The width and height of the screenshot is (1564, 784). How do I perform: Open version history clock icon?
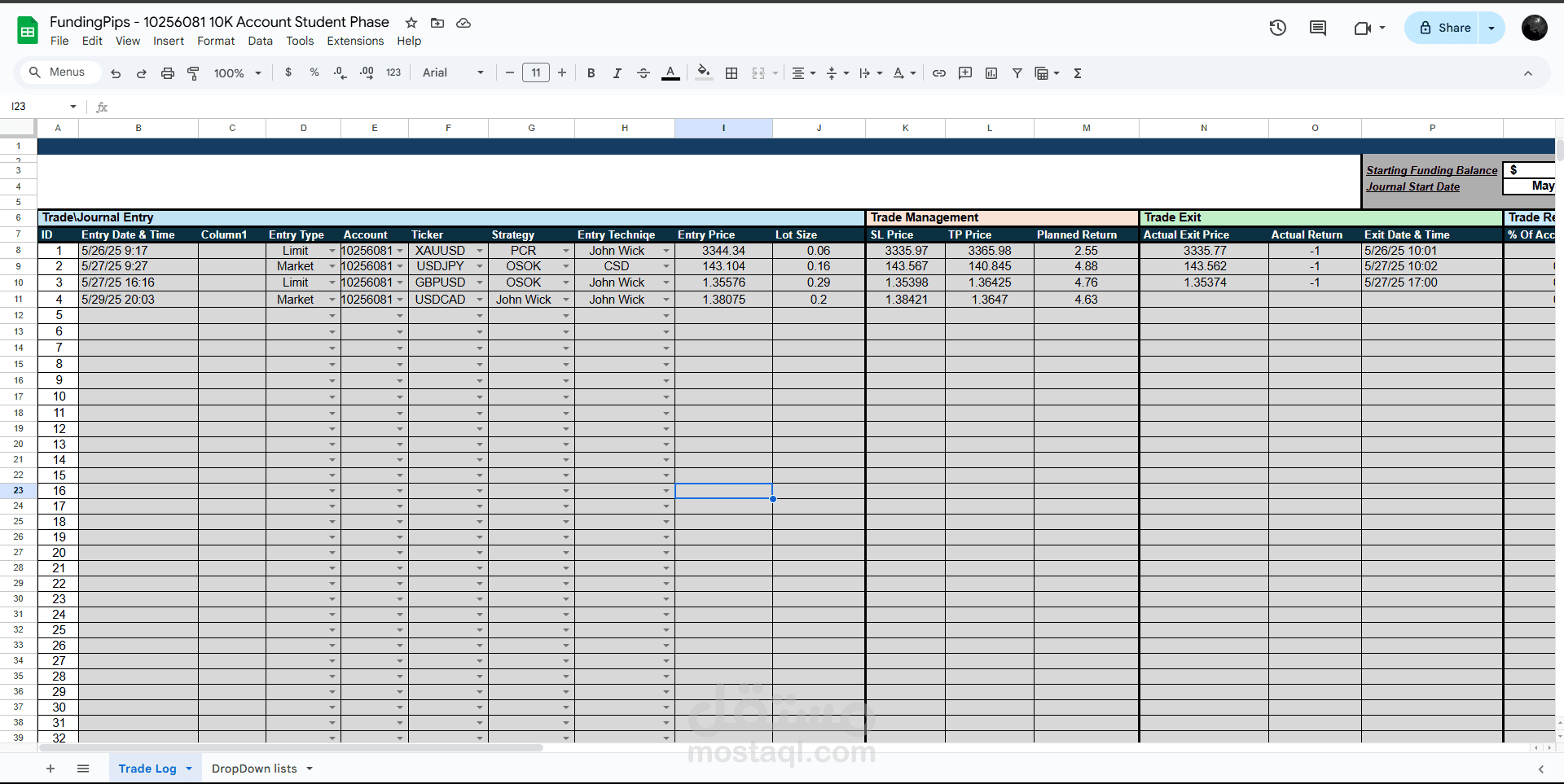1278,28
